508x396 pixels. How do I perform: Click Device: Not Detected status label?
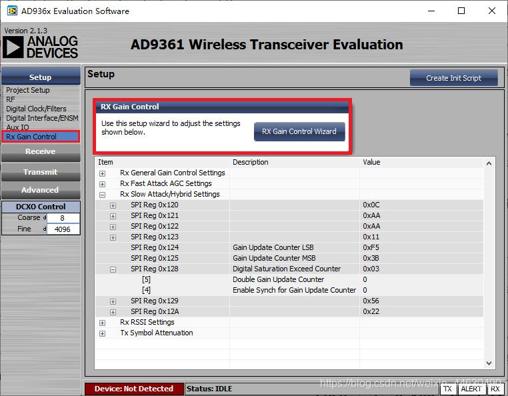pos(134,389)
